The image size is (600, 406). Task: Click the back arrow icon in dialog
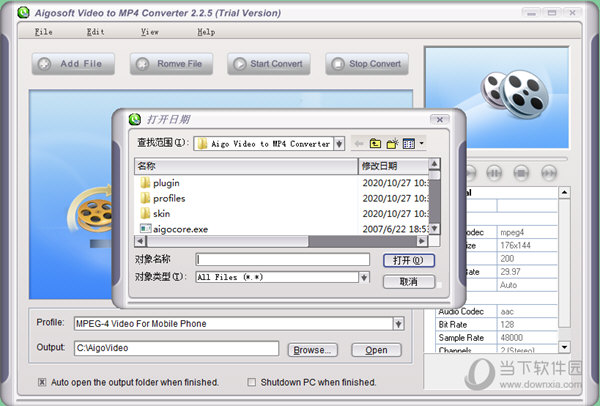(359, 143)
